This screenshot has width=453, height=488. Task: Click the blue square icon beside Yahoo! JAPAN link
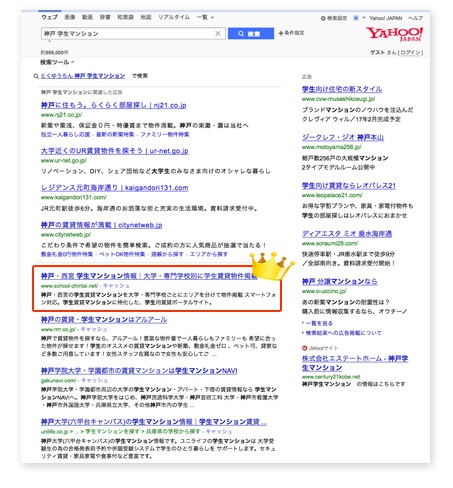[x=356, y=18]
